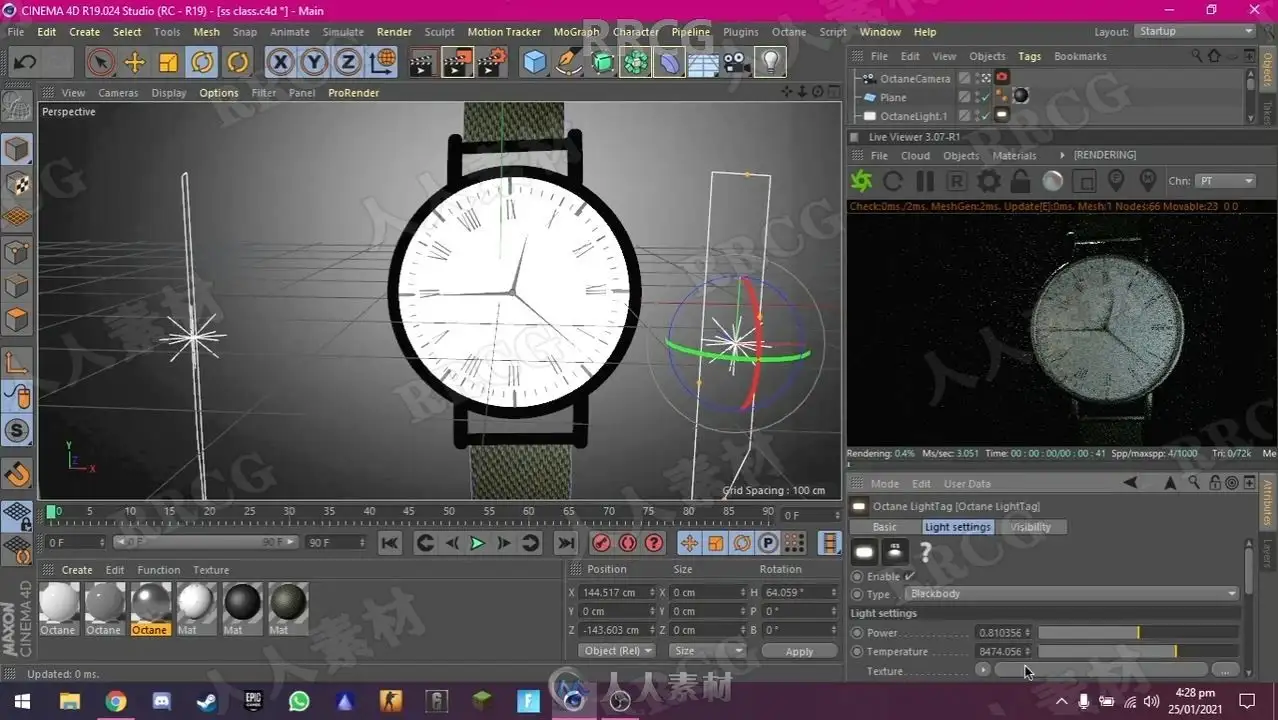The height and width of the screenshot is (720, 1278).
Task: Toggle Live Viewer lock resolution
Action: pos(1021,181)
